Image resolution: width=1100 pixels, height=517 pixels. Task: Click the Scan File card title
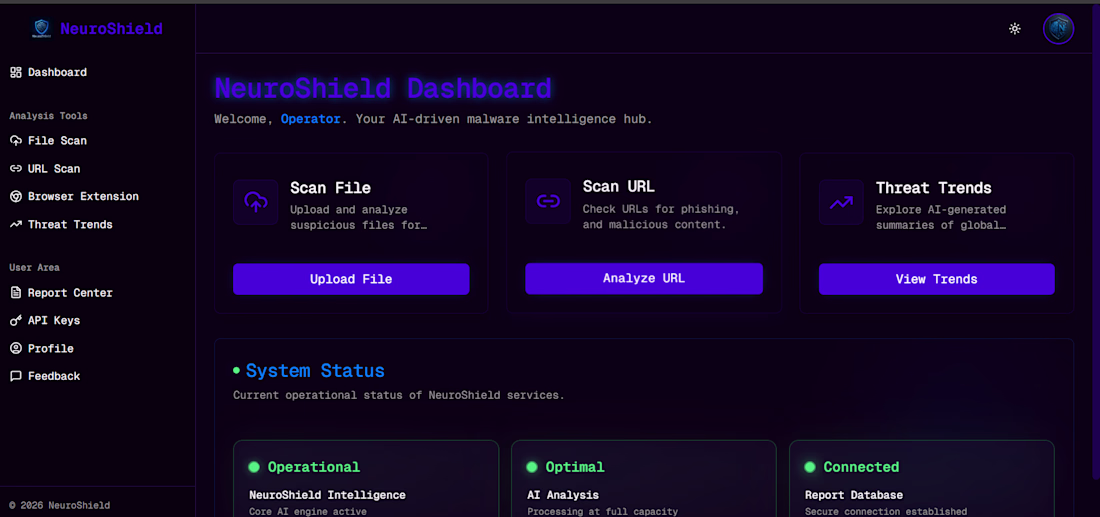(330, 188)
